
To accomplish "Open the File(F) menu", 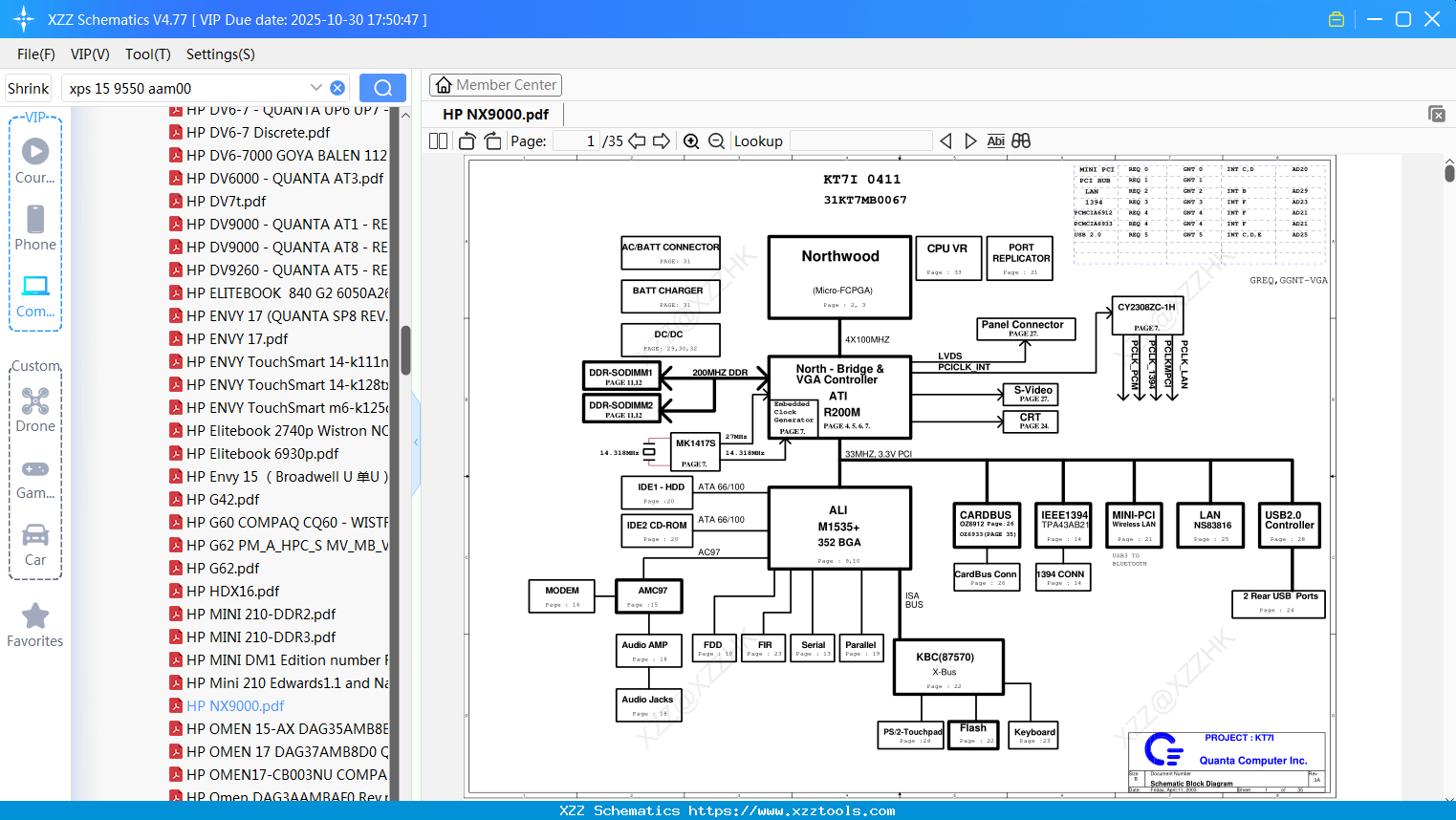I will (36, 54).
